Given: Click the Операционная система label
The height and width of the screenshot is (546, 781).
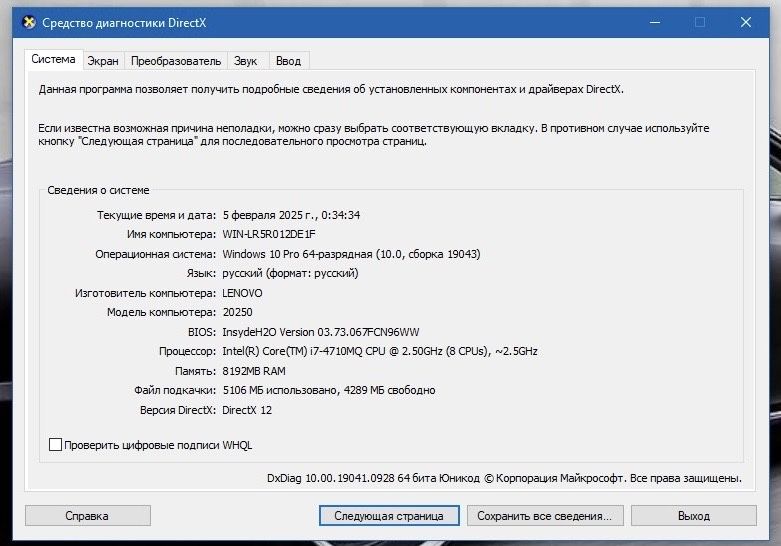Looking at the screenshot, I should point(155,254).
